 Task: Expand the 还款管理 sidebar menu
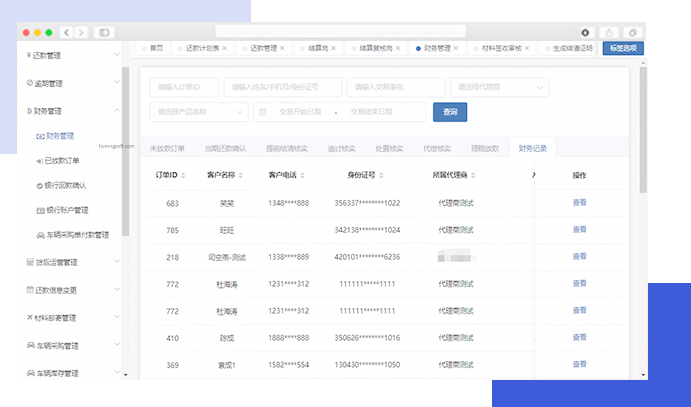[117, 56]
